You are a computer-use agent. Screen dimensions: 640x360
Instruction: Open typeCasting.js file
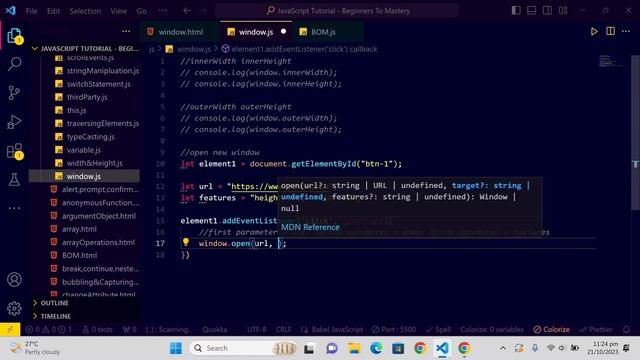pyautogui.click(x=91, y=137)
